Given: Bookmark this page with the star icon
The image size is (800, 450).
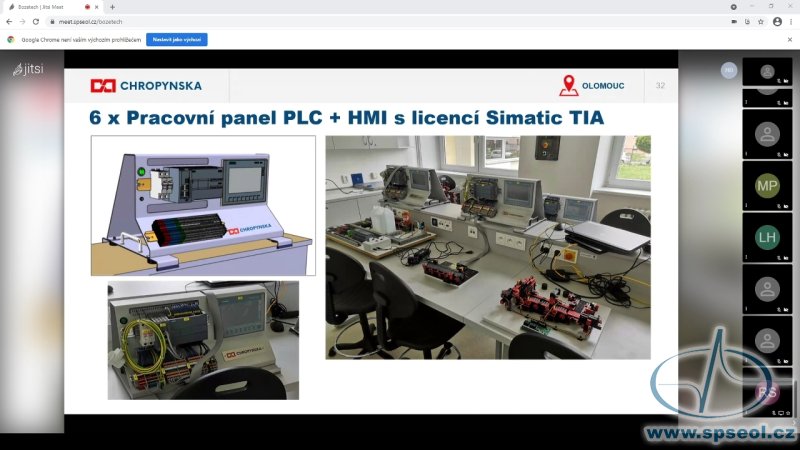Looking at the screenshot, I should tap(761, 22).
